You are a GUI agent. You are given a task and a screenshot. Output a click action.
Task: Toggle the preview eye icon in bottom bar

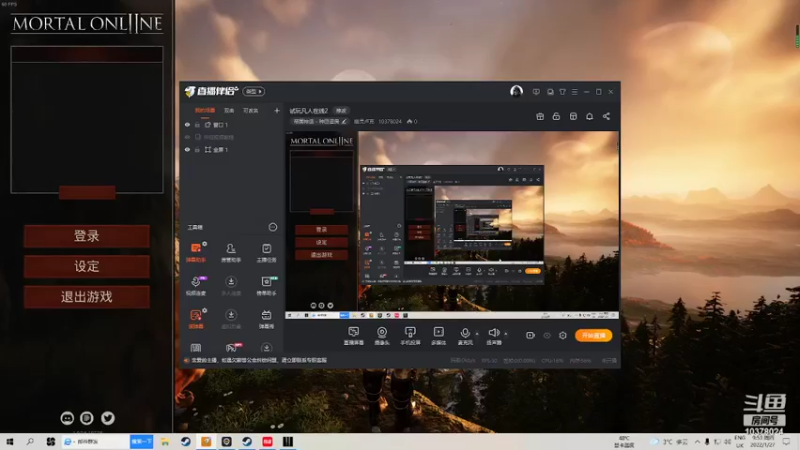click(547, 335)
